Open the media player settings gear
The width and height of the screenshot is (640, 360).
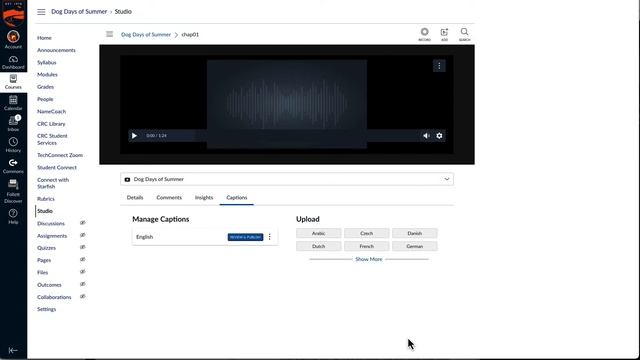(x=439, y=136)
